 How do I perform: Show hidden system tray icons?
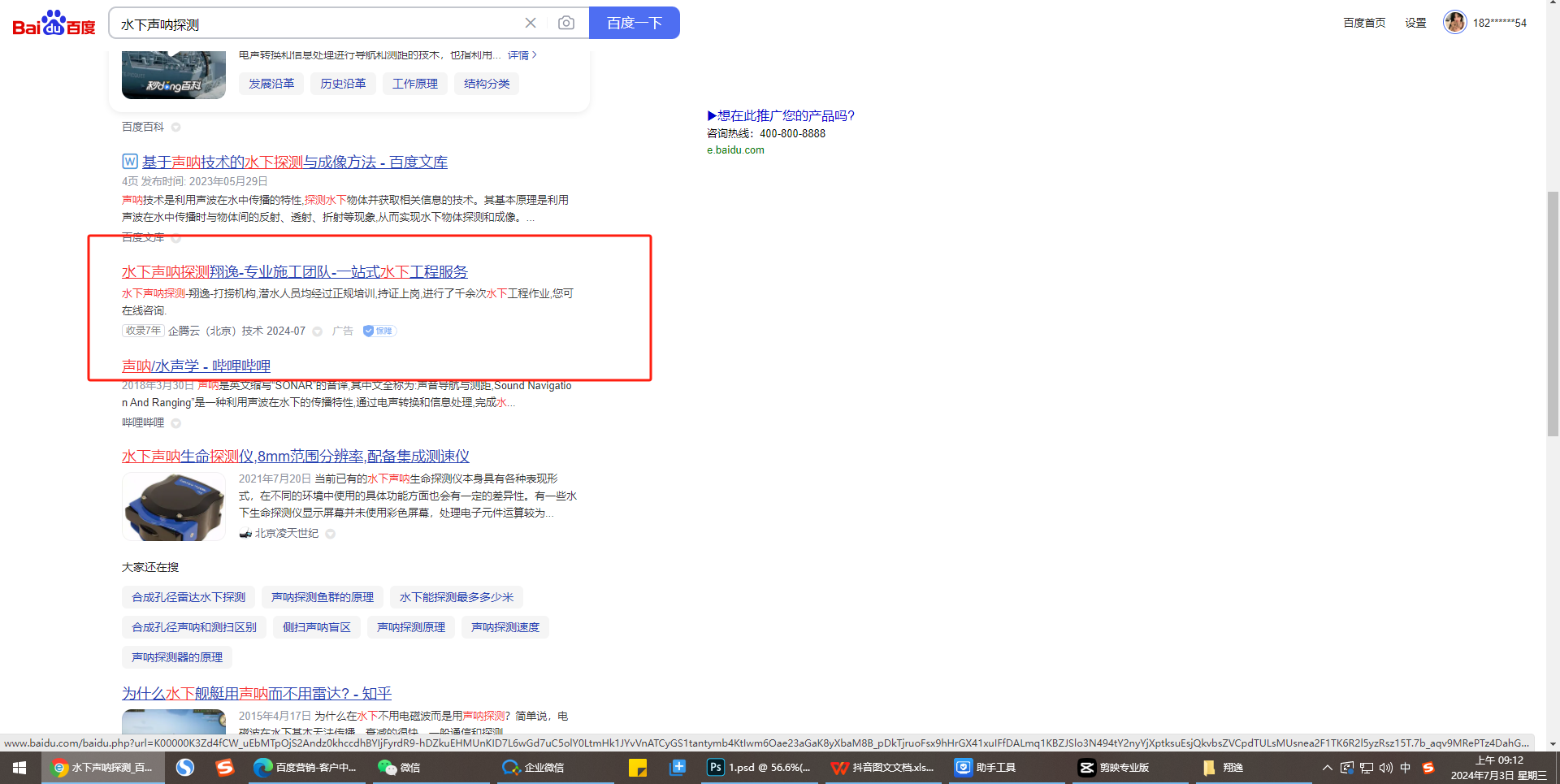1327,768
